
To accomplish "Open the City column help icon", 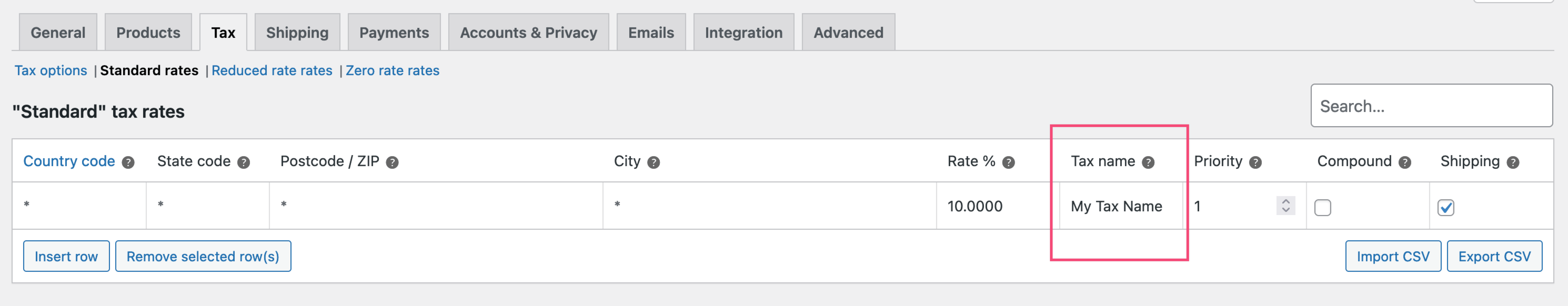I will [x=653, y=162].
